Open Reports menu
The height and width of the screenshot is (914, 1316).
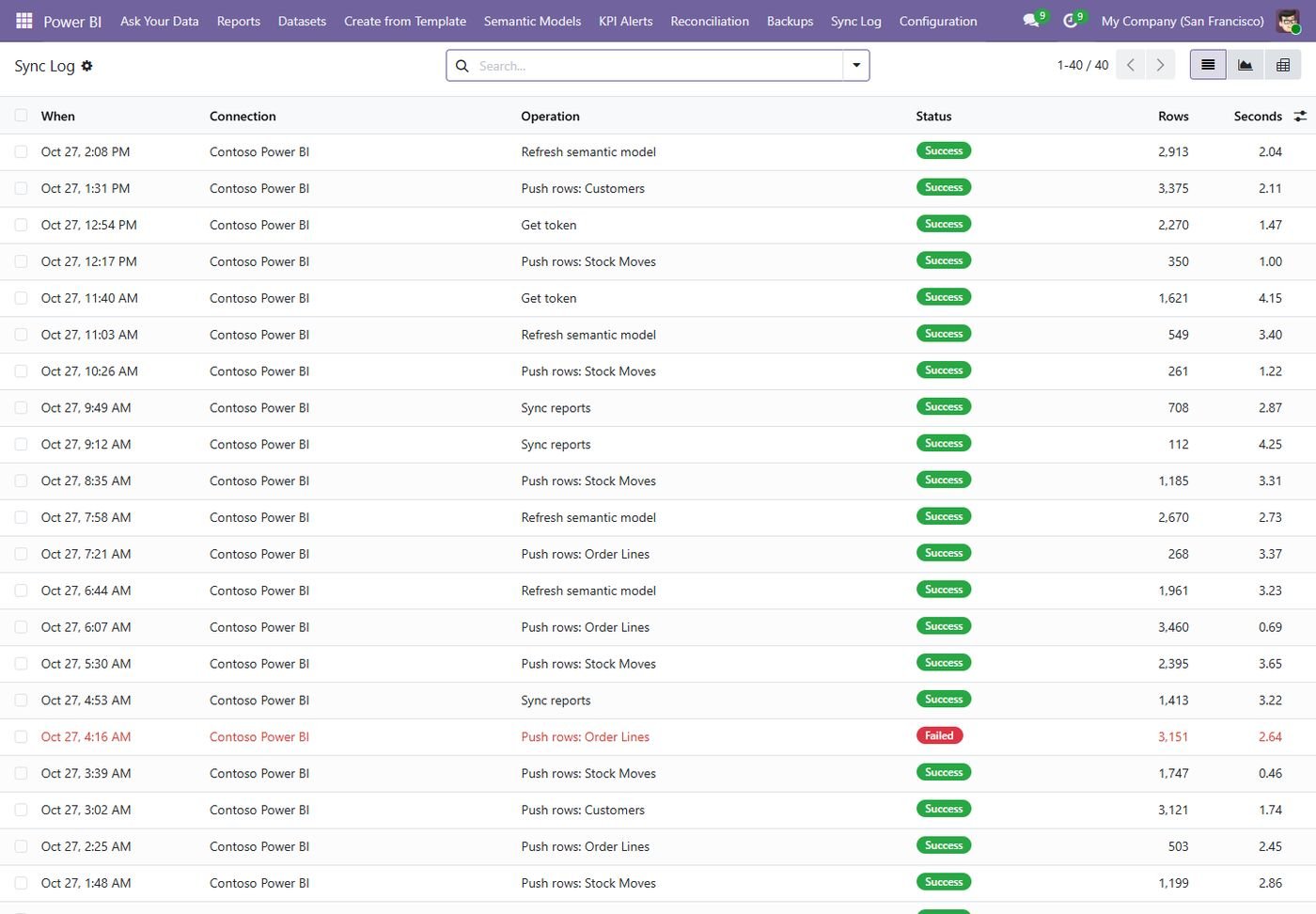pos(239,21)
